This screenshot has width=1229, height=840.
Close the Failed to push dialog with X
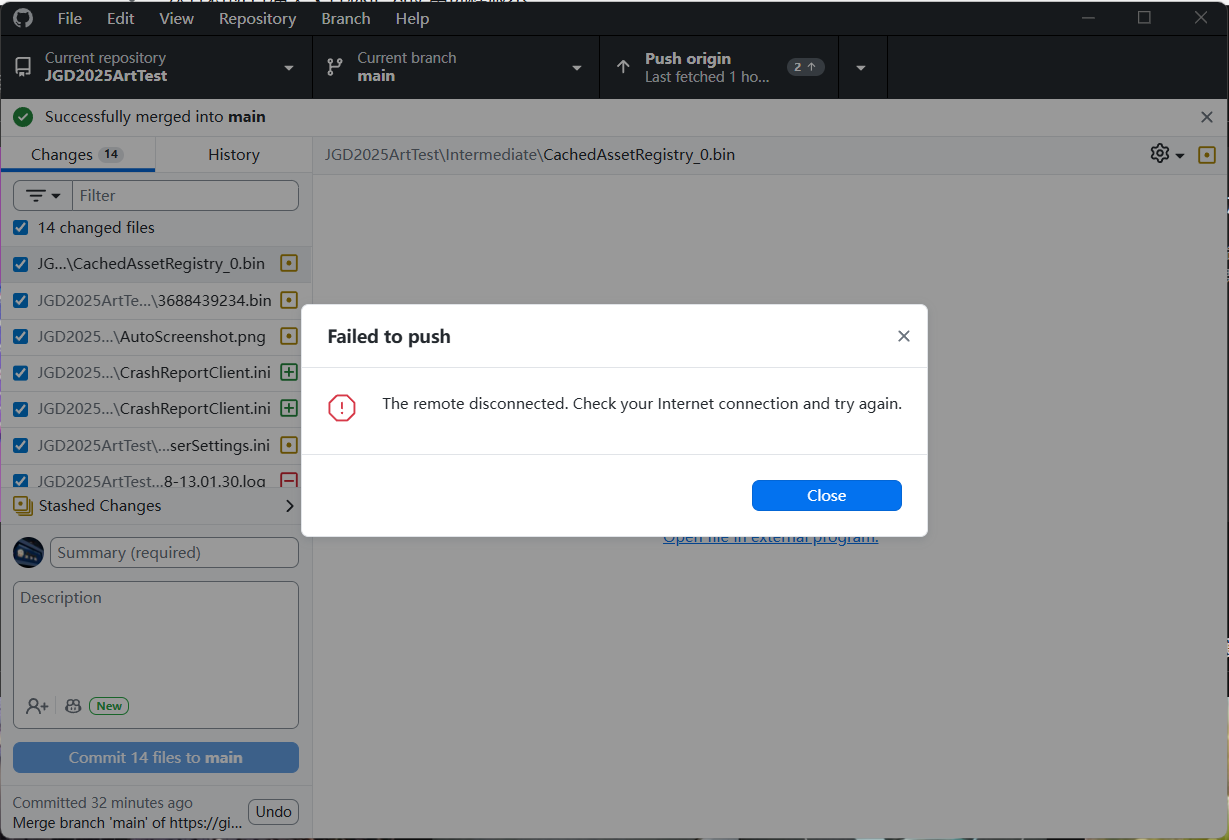coord(903,336)
